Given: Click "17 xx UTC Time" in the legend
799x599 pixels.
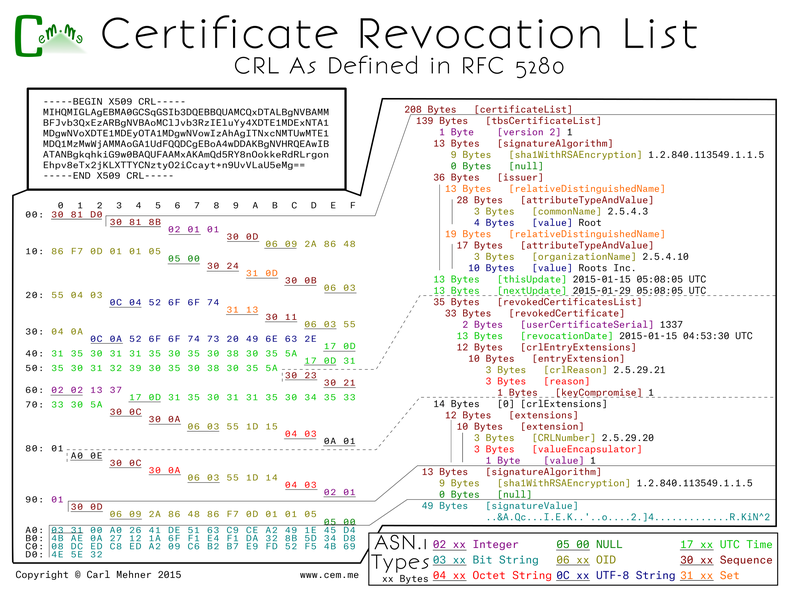Looking at the screenshot, I should tap(726, 544).
